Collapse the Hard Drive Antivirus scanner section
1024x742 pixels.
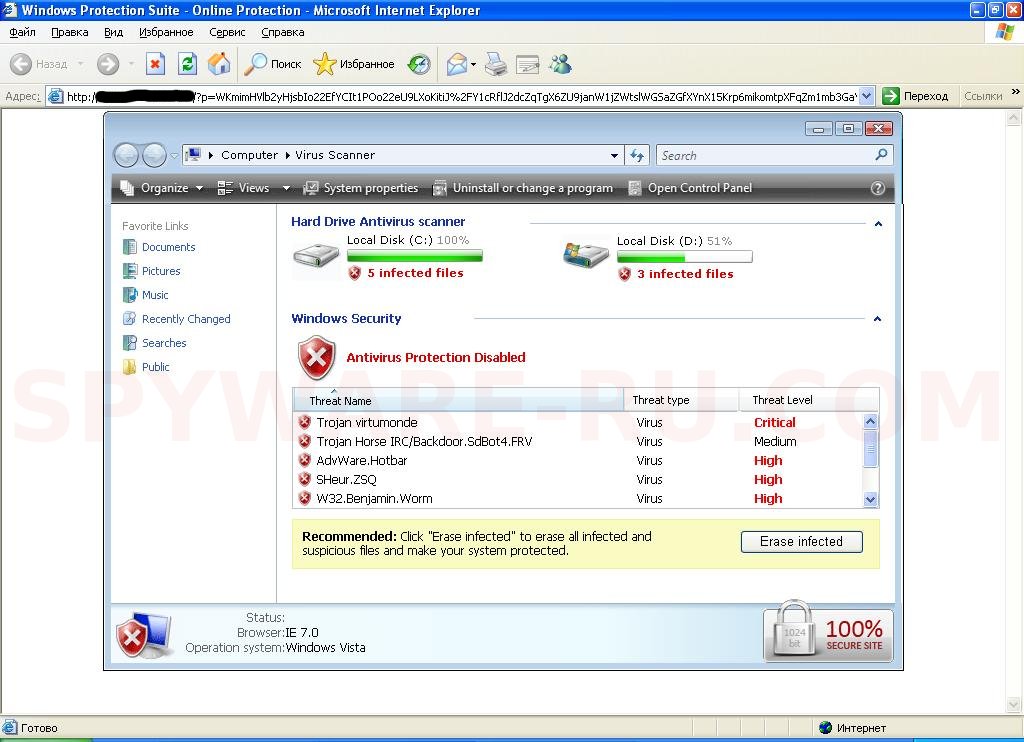click(877, 224)
